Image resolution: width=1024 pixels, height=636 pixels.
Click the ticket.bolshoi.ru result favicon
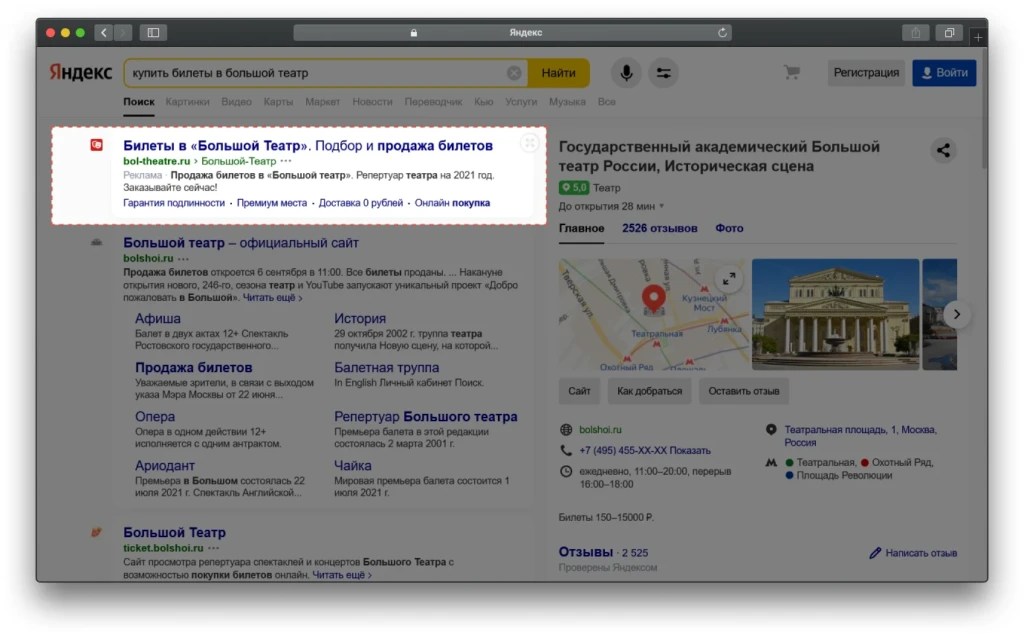tap(97, 532)
